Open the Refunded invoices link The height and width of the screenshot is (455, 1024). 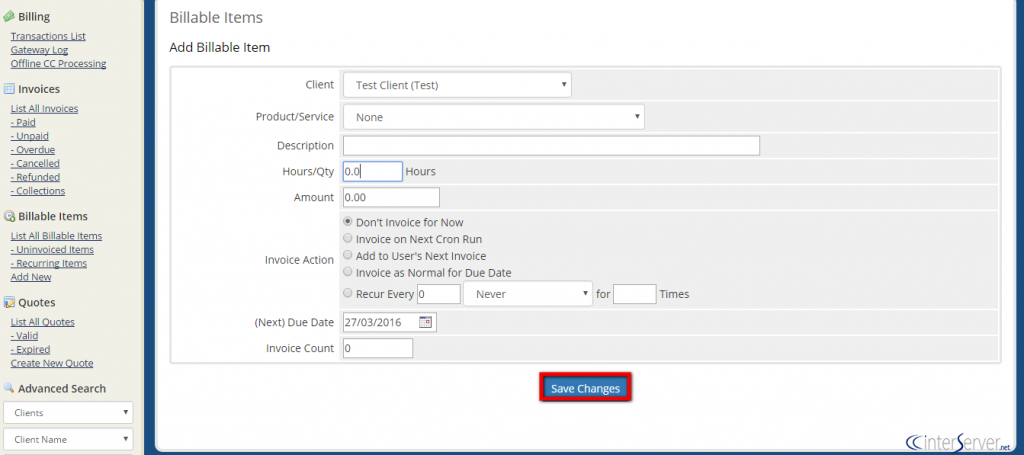click(35, 177)
